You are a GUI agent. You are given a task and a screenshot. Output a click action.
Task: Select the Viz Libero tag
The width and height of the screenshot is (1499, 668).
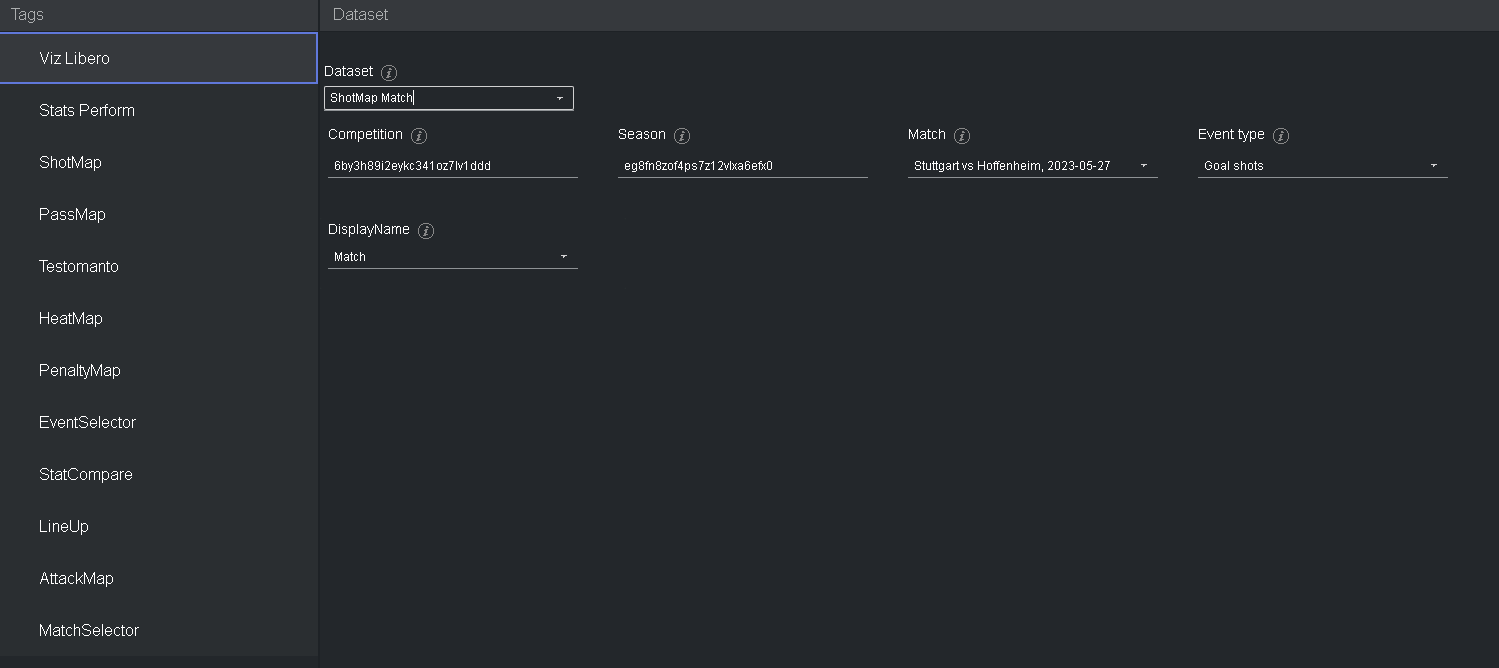[75, 58]
